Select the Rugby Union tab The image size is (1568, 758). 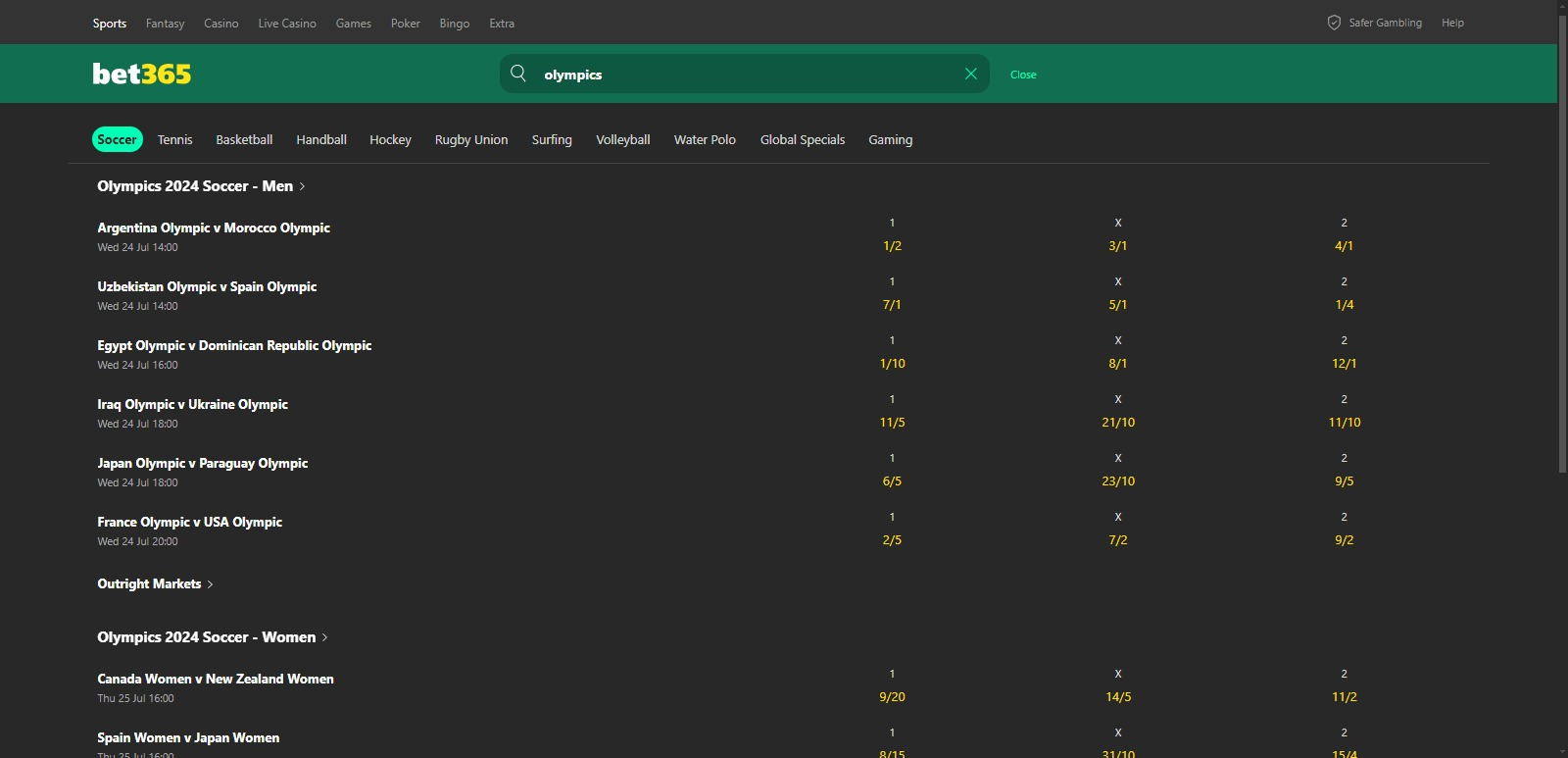pos(471,139)
